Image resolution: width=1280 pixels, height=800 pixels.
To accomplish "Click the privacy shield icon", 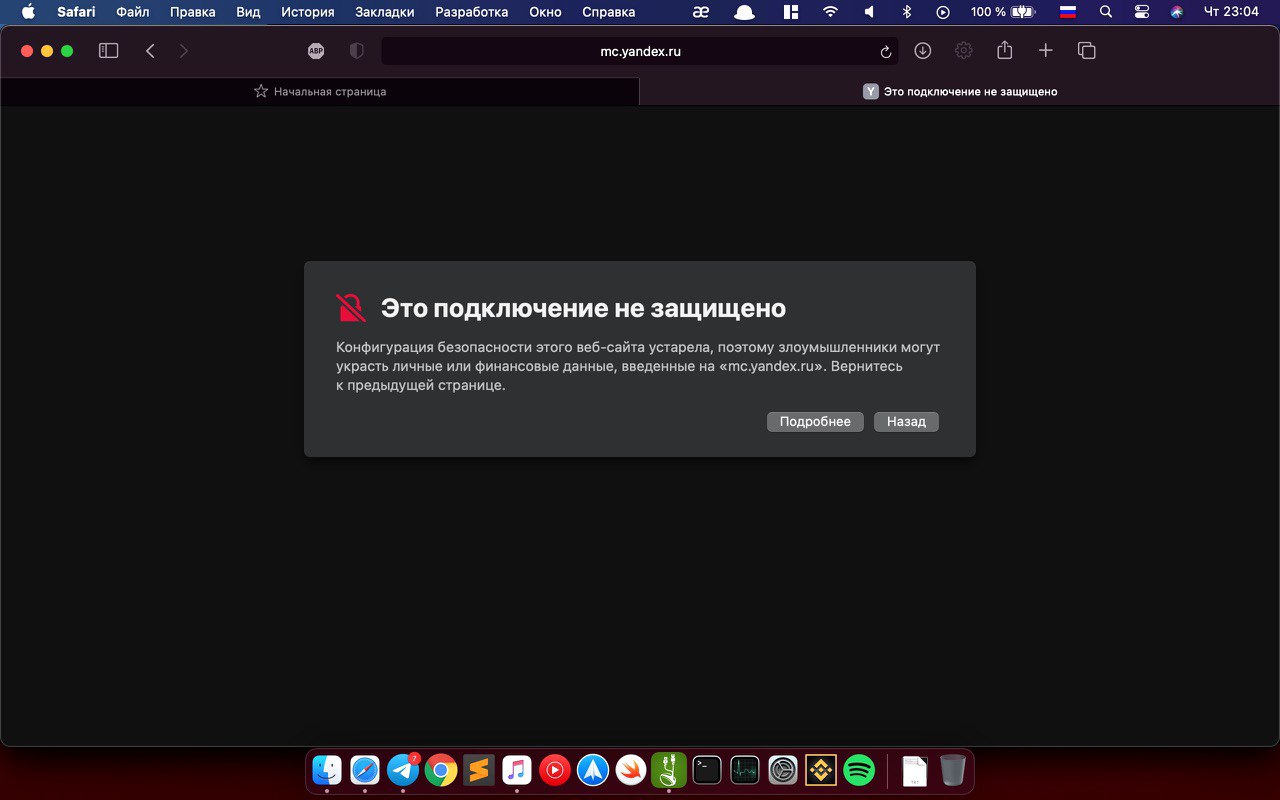I will [x=356, y=51].
